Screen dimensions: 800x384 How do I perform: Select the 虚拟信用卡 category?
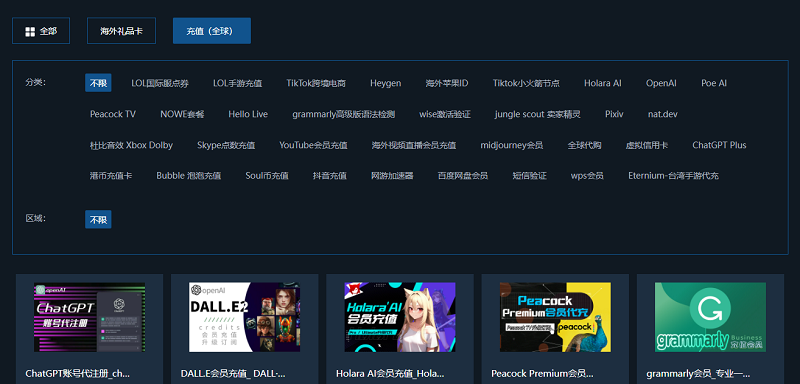(646, 145)
